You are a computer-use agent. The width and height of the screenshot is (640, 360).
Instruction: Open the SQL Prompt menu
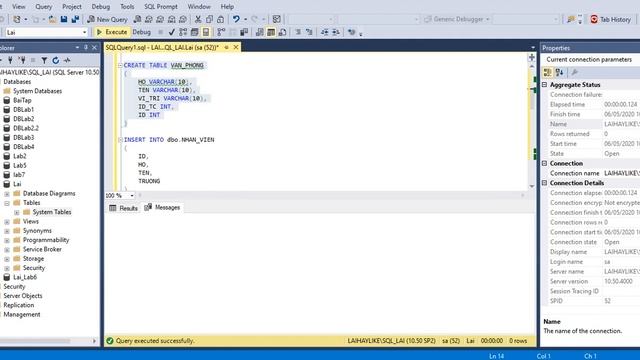pos(161,7)
